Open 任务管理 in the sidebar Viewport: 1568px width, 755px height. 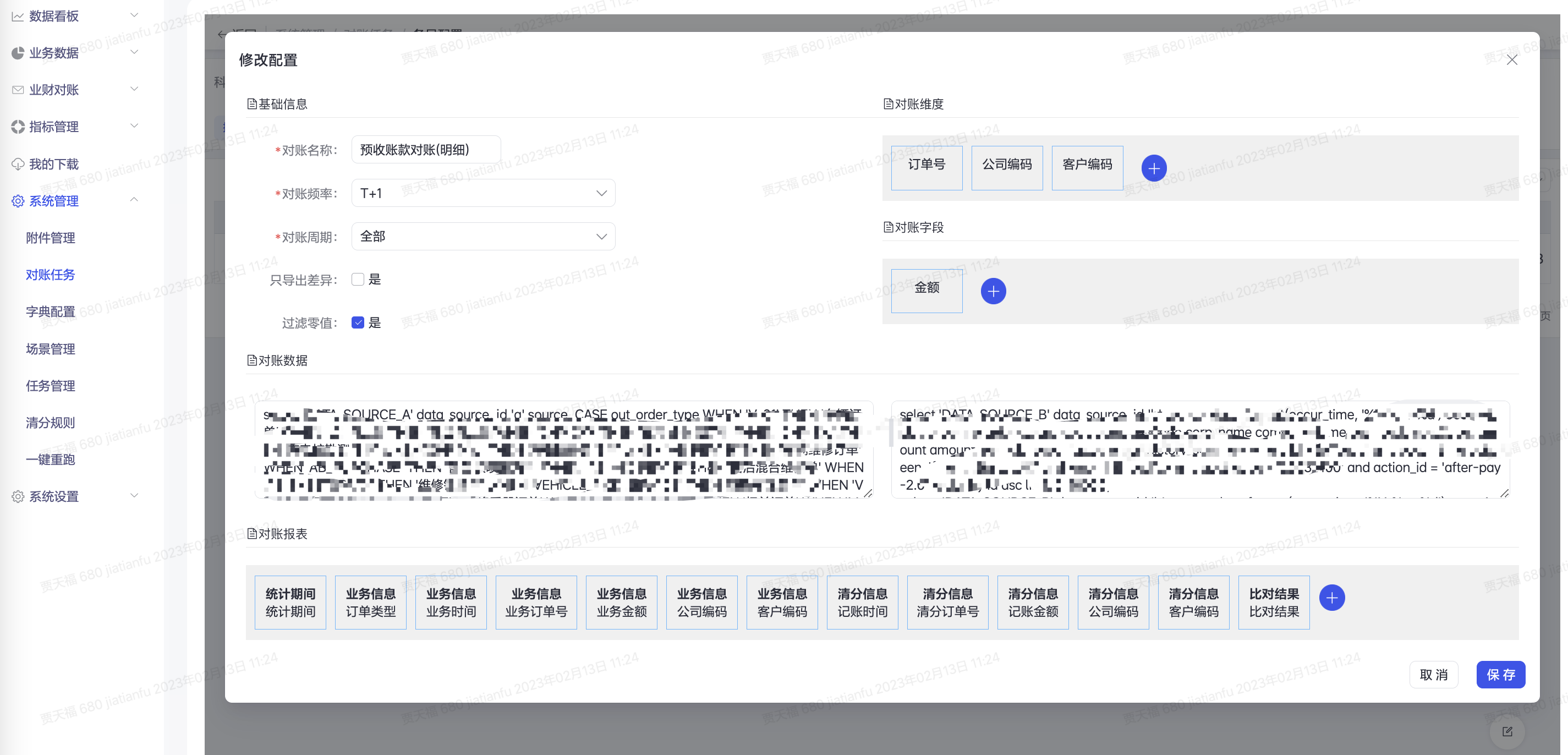(x=51, y=386)
